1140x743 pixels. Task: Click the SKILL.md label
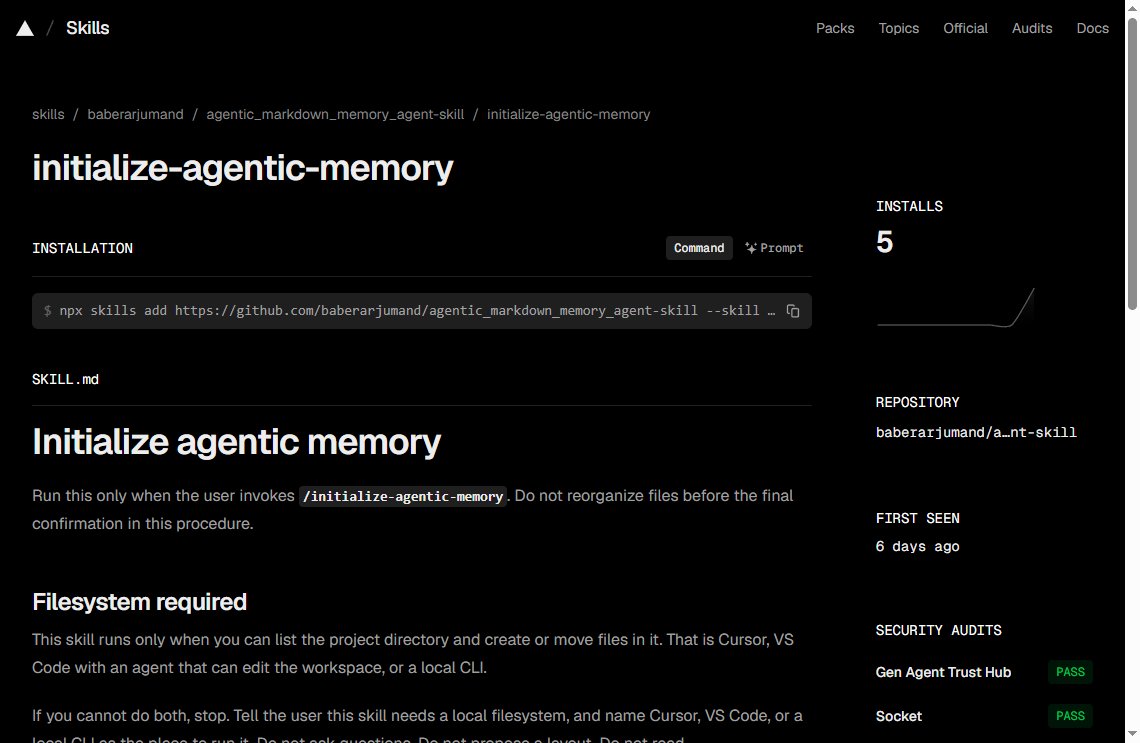click(x=65, y=379)
